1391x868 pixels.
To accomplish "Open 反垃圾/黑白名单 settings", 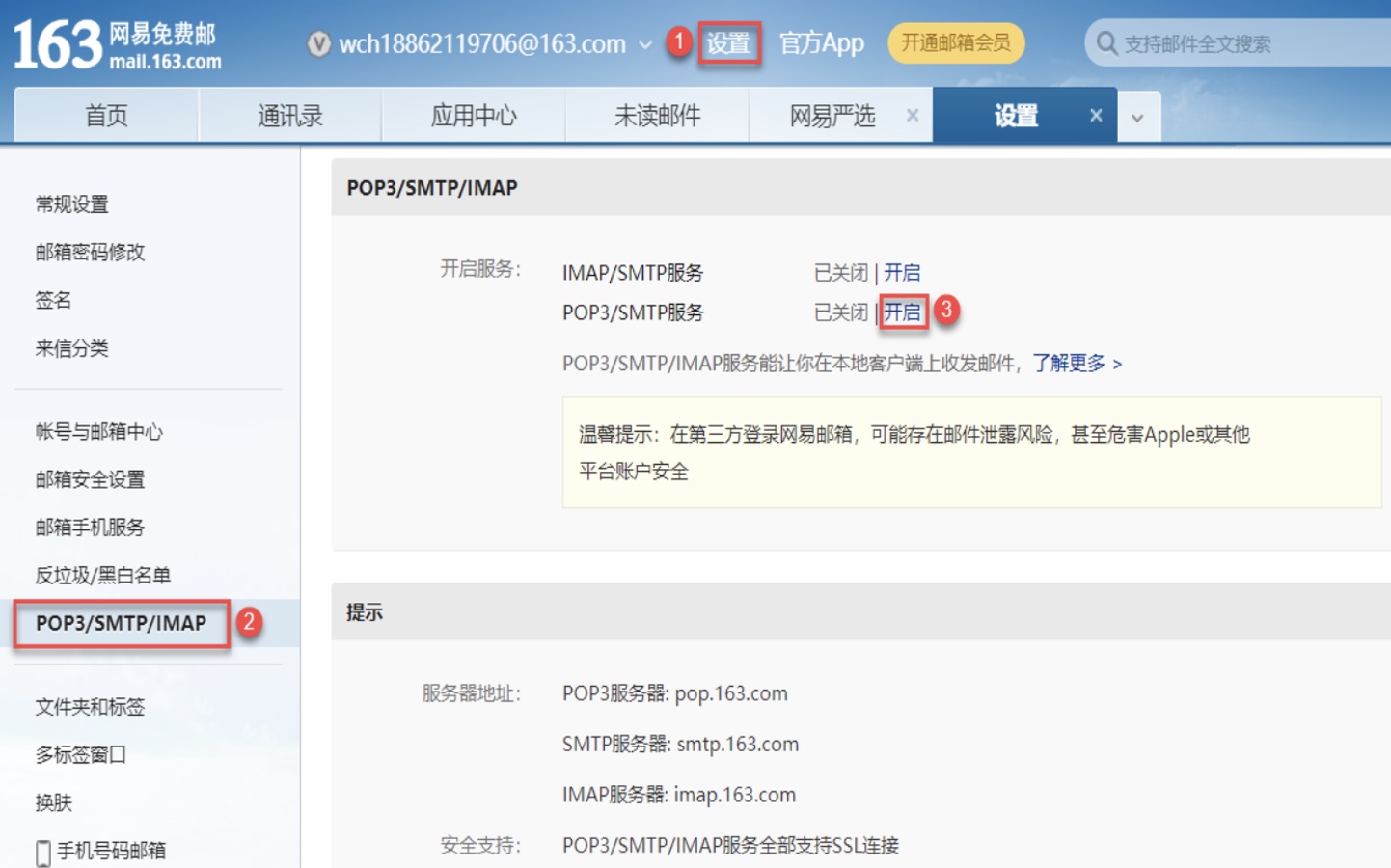I will click(x=103, y=576).
